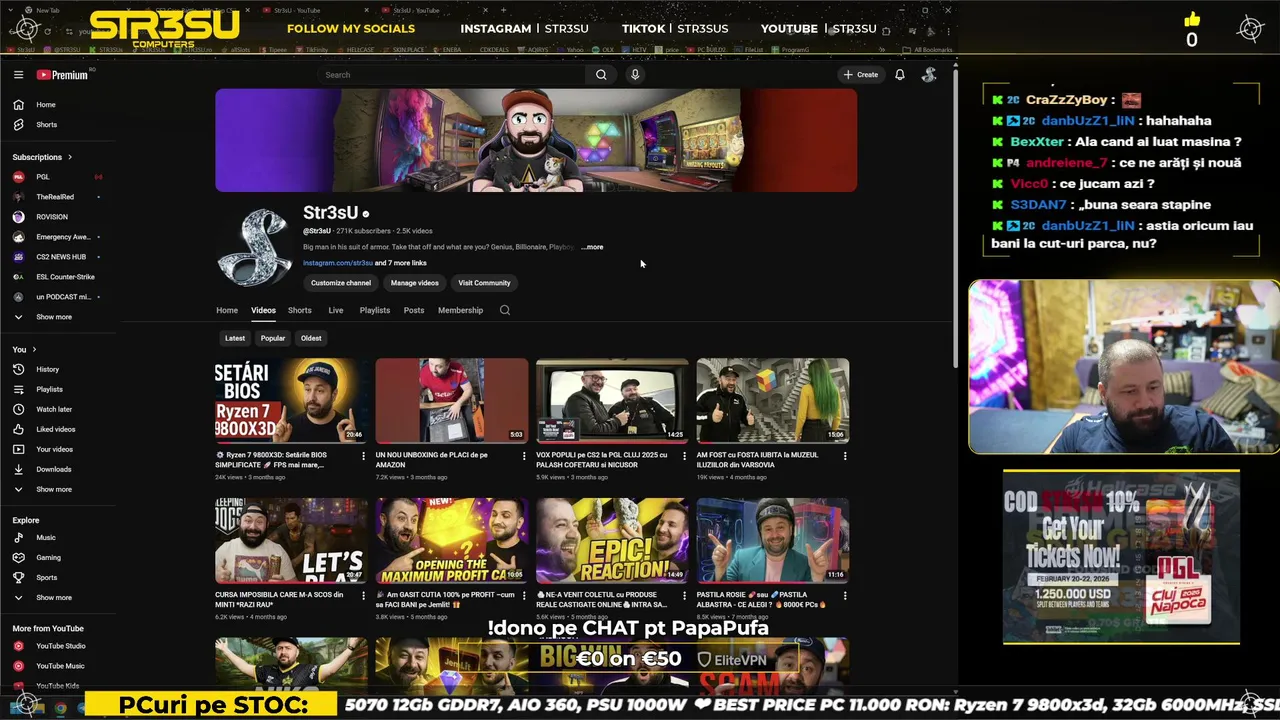Click the Str3sU channel avatar
The image size is (1280, 720).
point(255,248)
